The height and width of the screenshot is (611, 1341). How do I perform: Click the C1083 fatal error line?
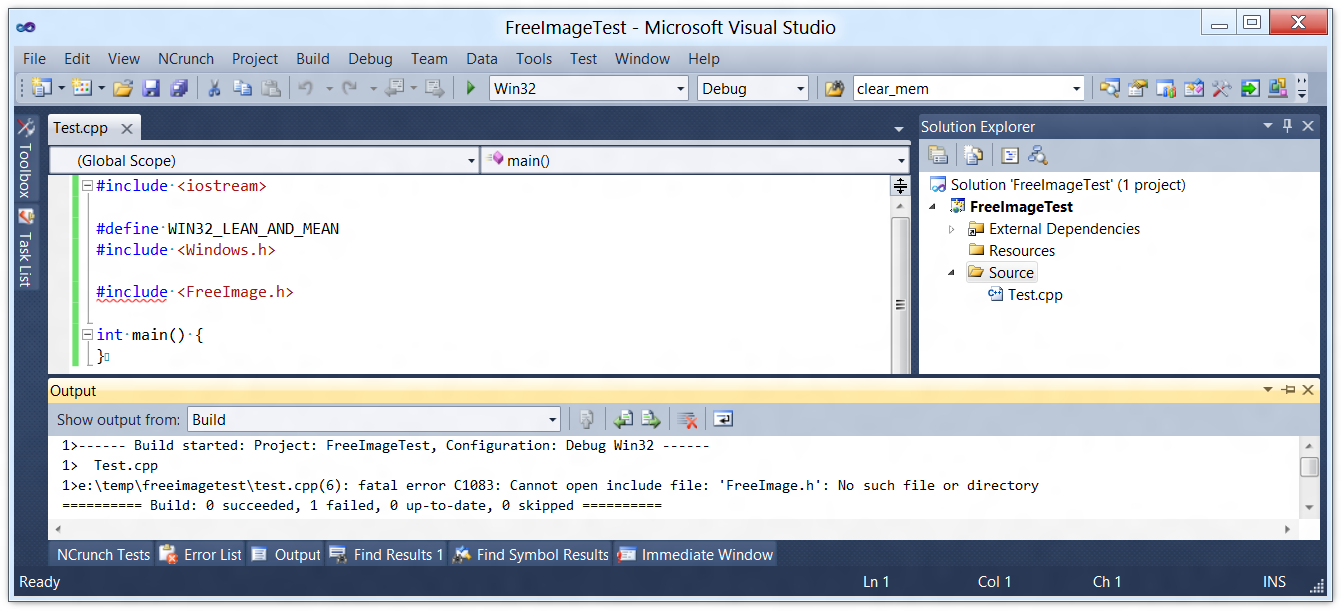[x=550, y=486]
